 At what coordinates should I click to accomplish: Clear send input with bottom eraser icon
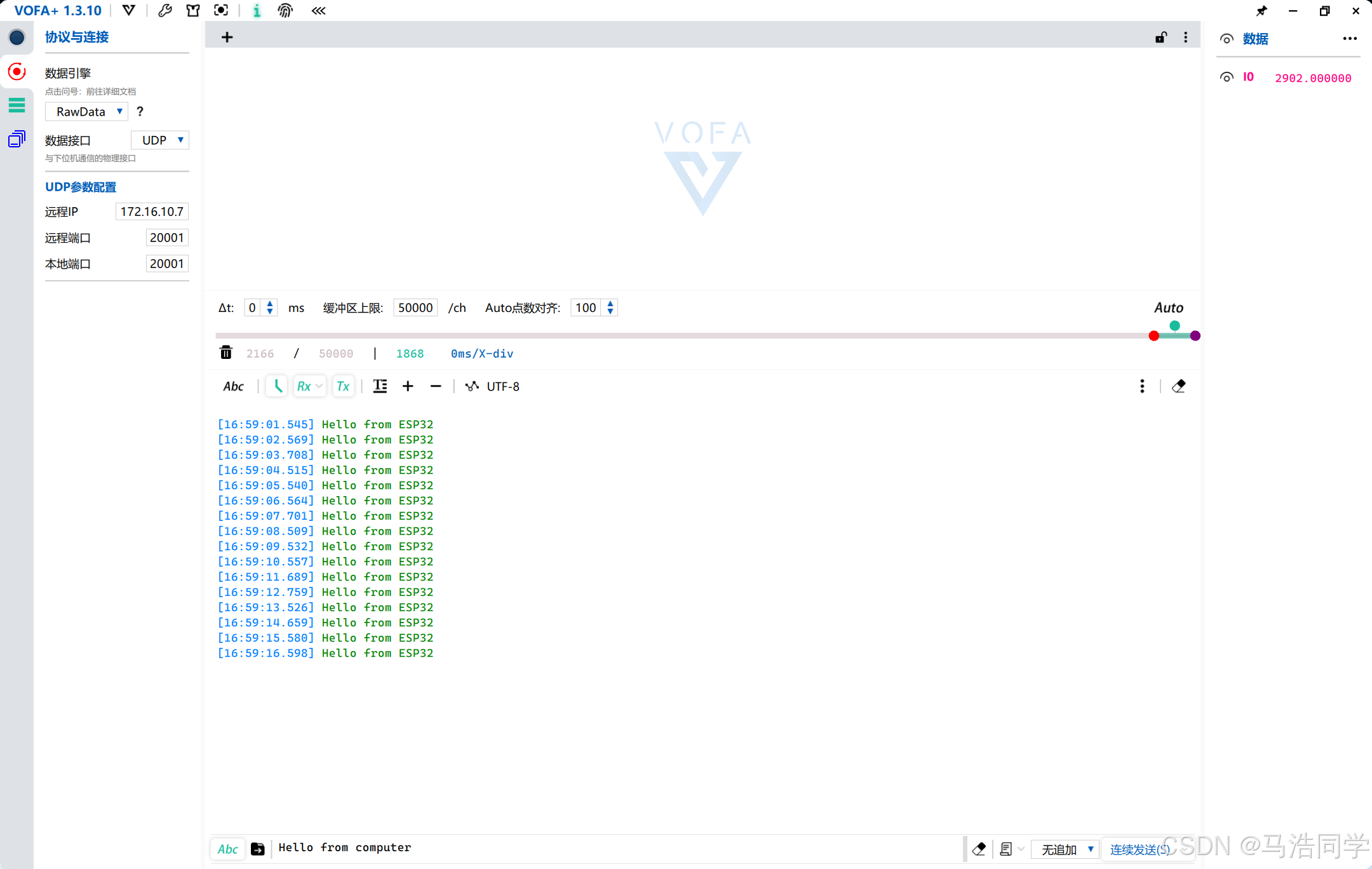pos(979,849)
